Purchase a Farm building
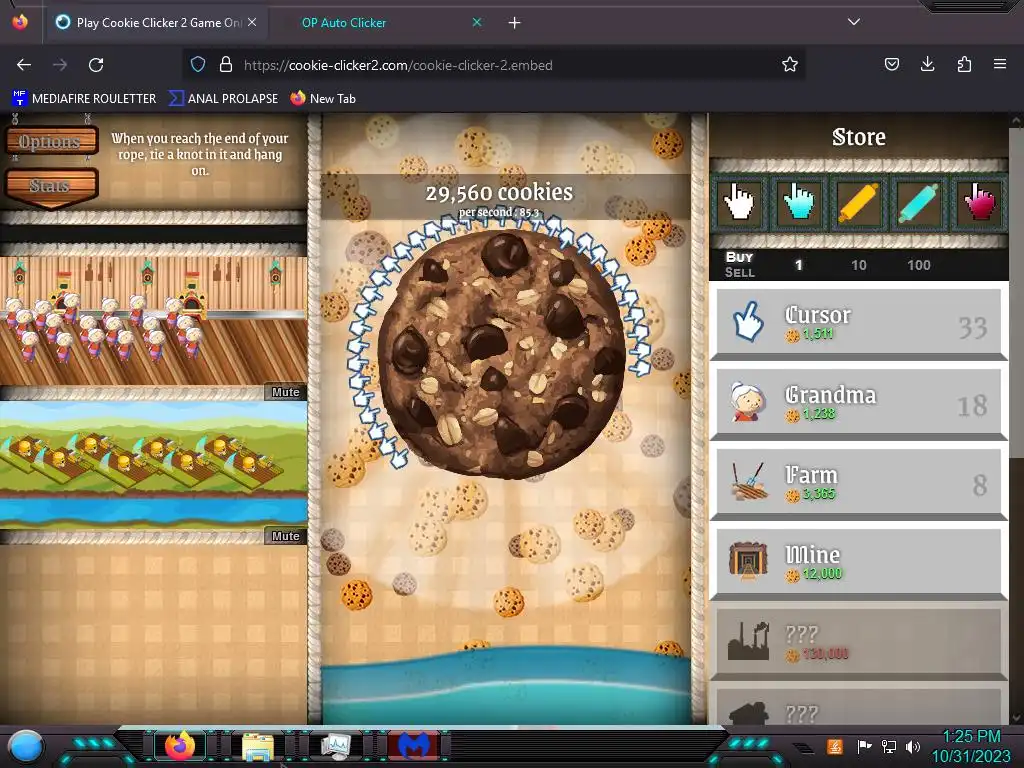This screenshot has height=768, width=1024. [x=859, y=483]
